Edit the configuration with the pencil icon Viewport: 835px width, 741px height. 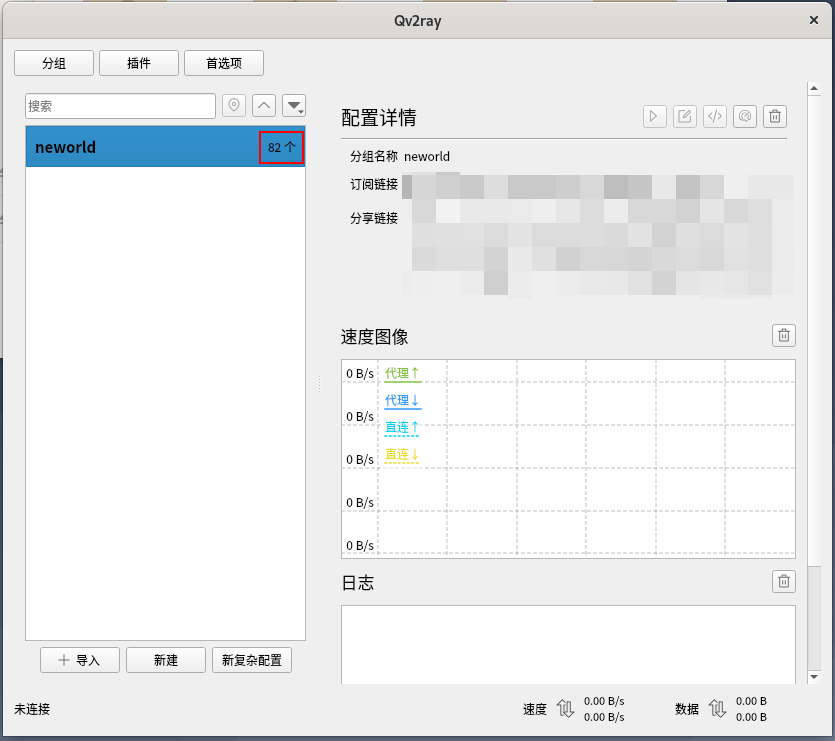pos(685,116)
